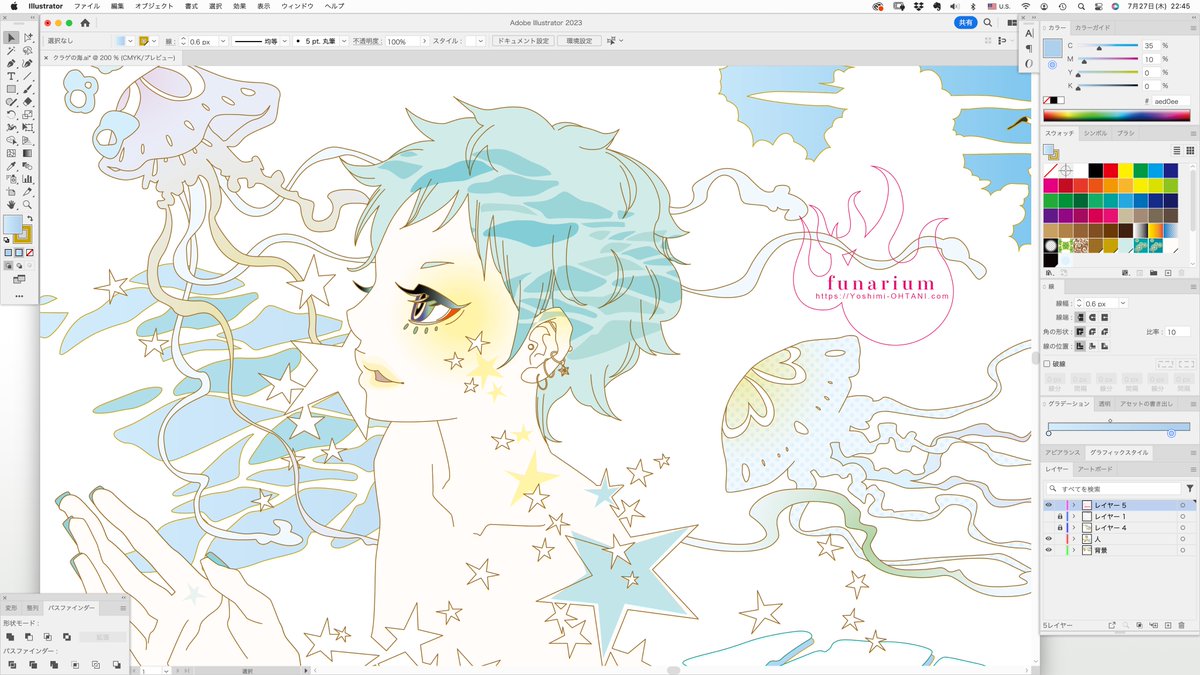Open 均等 stroke profile dropdown
This screenshot has height=675, width=1200.
(x=285, y=41)
